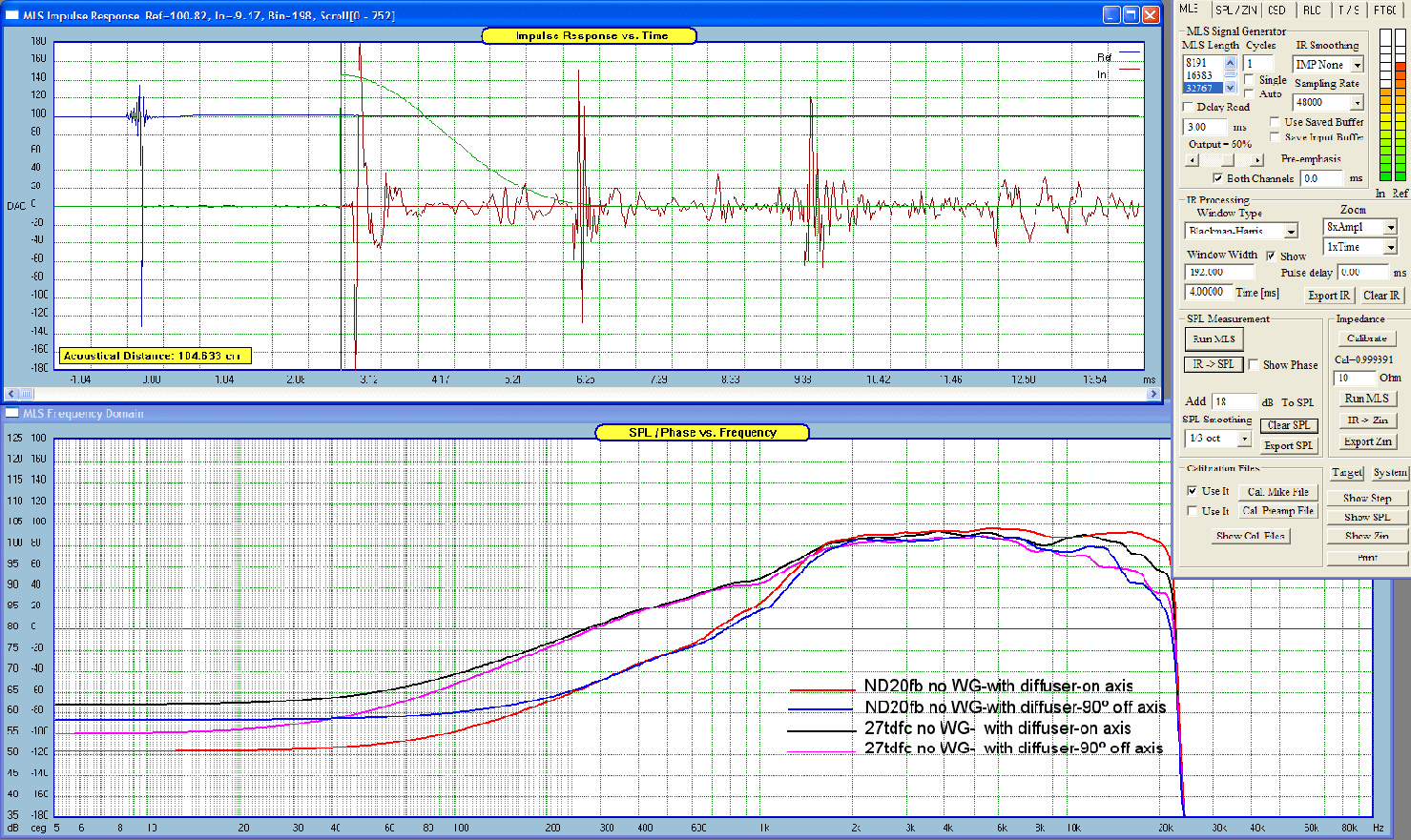Click Run MLS in SPL Measurement
The image size is (1411, 840).
(x=1214, y=338)
